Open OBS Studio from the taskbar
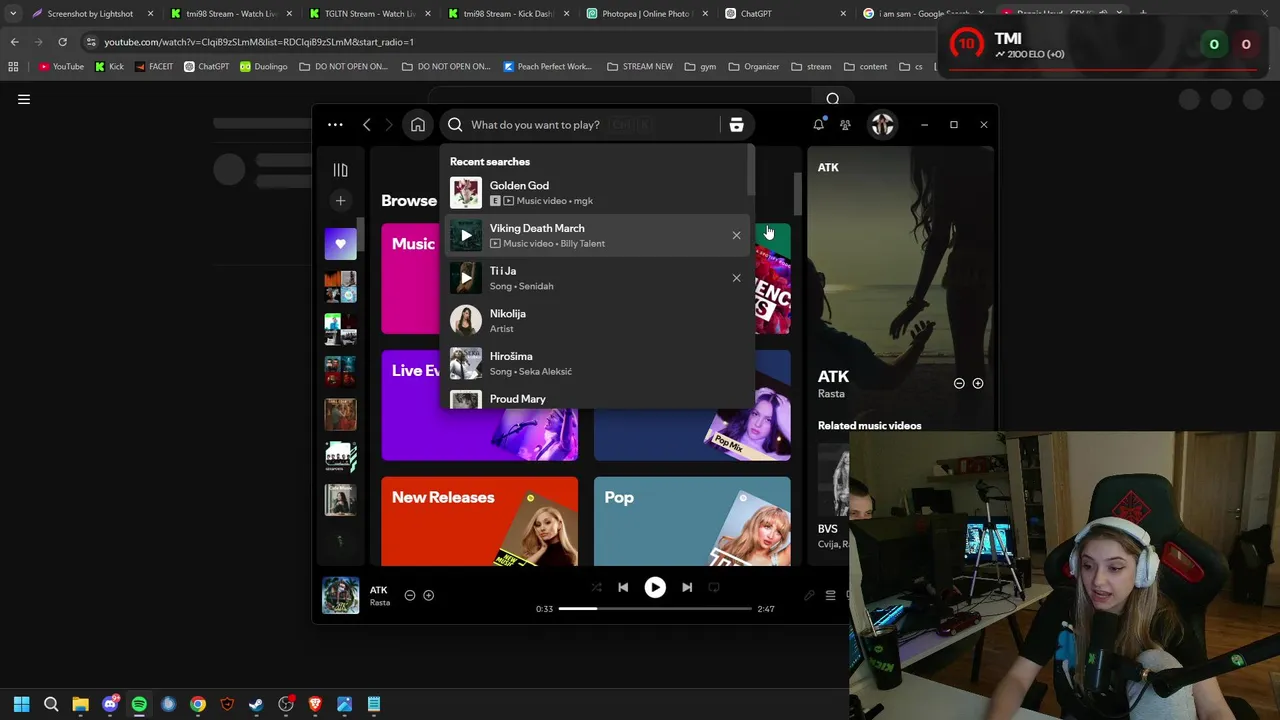1280x720 pixels. click(x=286, y=704)
